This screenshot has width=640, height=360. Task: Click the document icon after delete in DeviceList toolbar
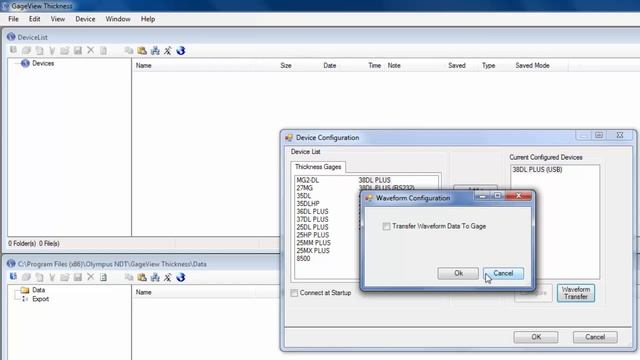pyautogui.click(x=103, y=50)
